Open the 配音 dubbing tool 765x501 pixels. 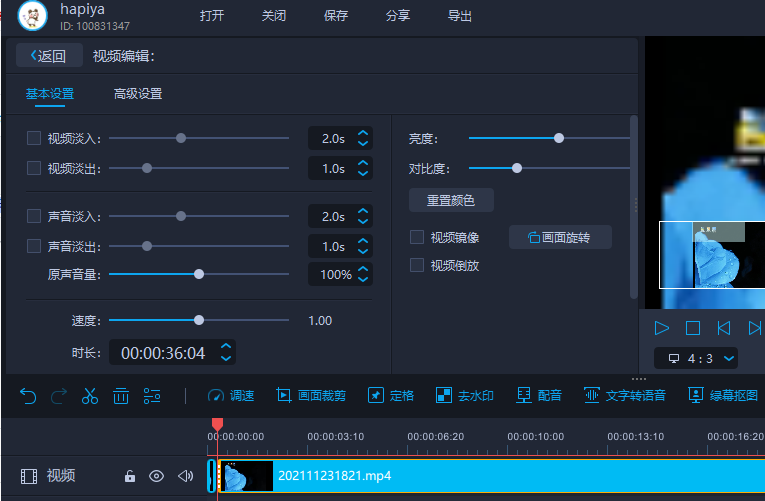point(539,396)
